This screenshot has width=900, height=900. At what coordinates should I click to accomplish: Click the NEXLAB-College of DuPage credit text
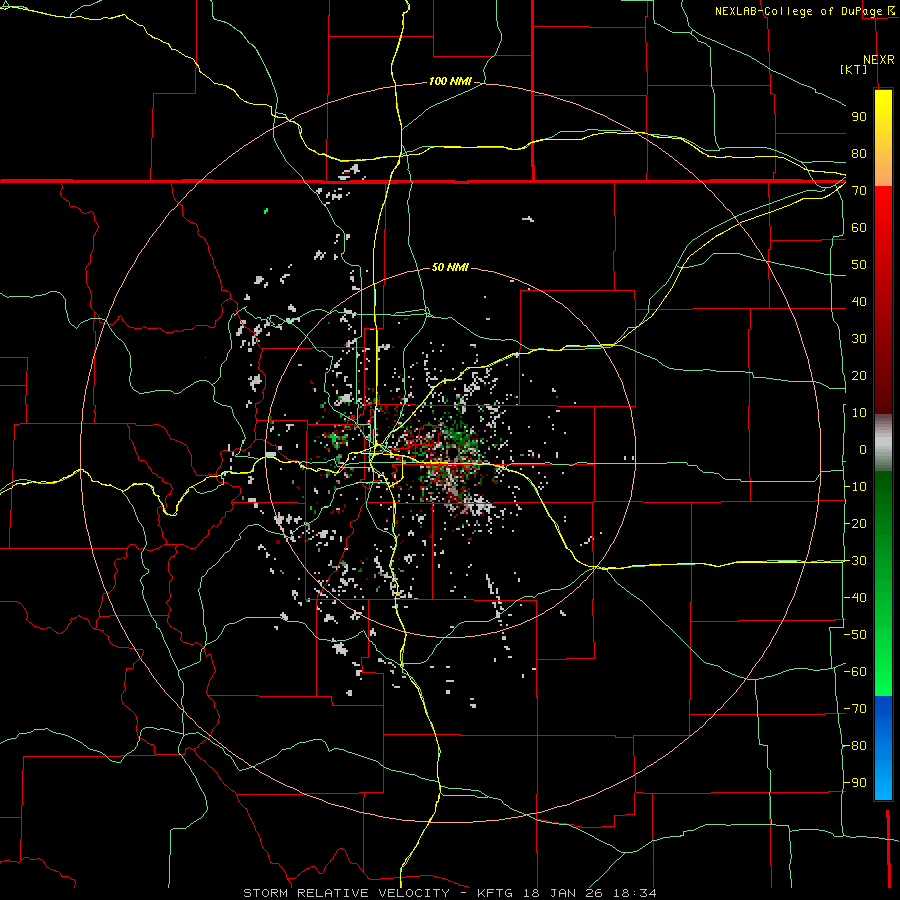798,11
